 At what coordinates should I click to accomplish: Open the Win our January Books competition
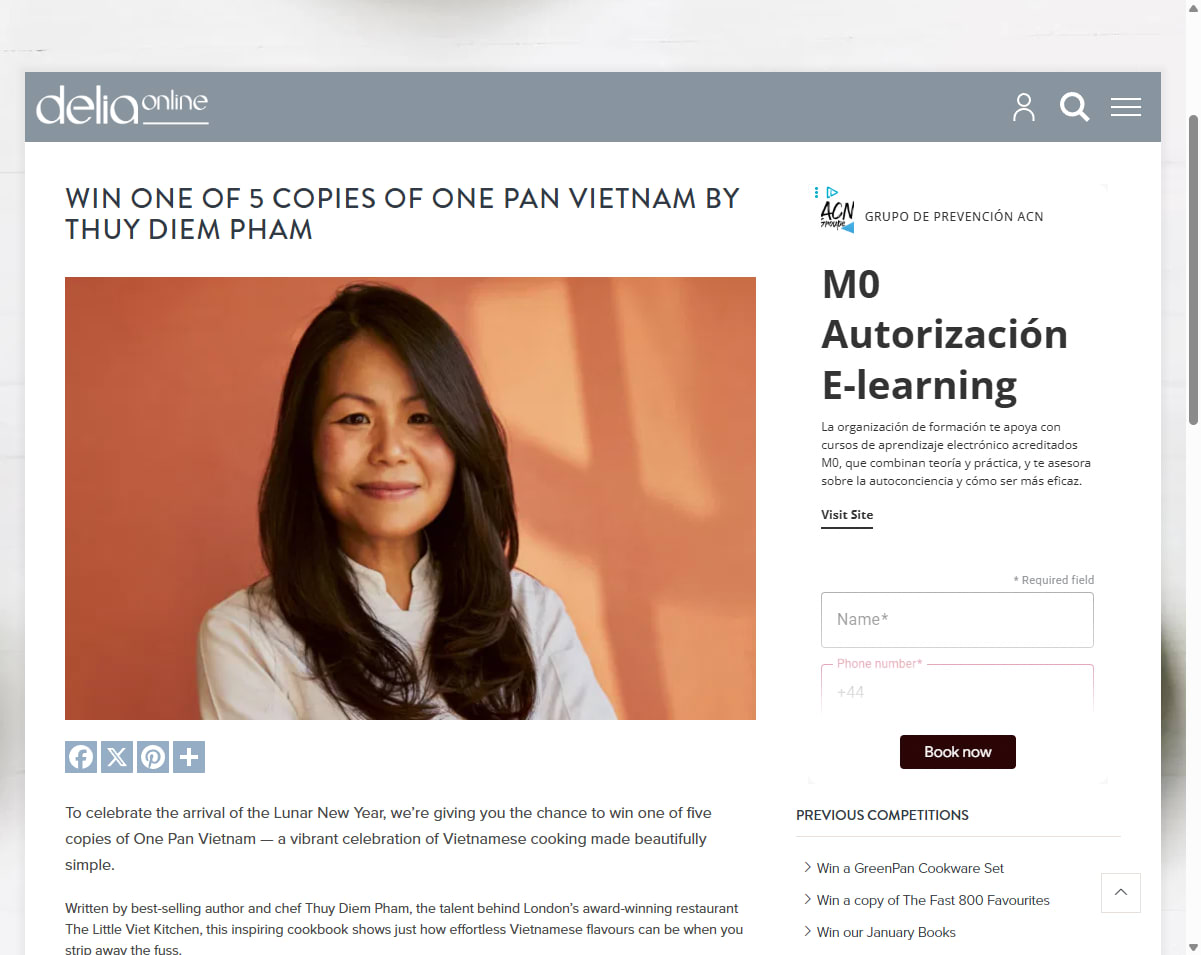pos(886,932)
